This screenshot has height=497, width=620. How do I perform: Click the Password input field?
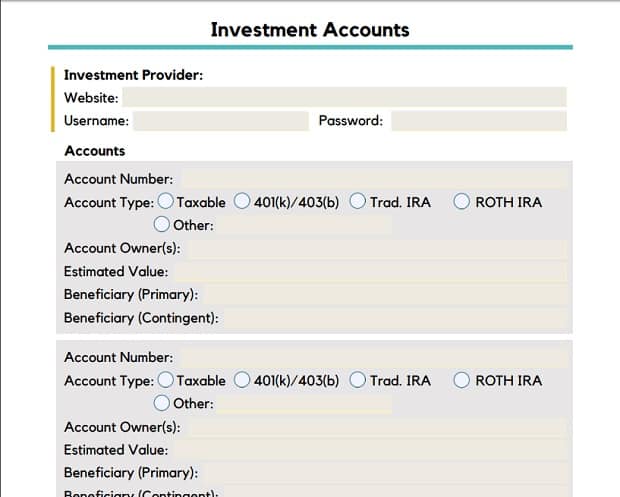pos(479,121)
